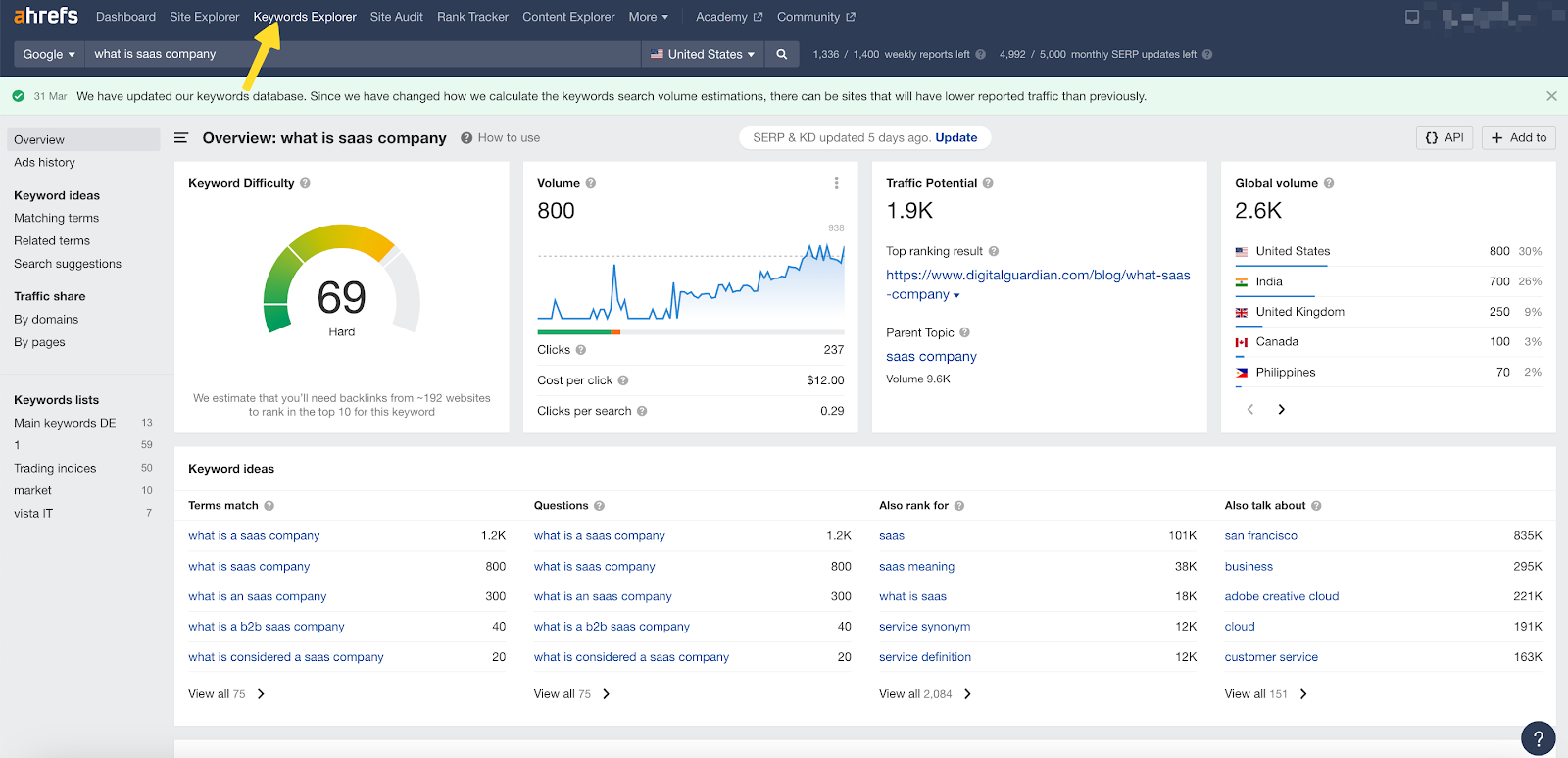Click the Clicks per search help icon
The image size is (1568, 758).
(x=642, y=411)
